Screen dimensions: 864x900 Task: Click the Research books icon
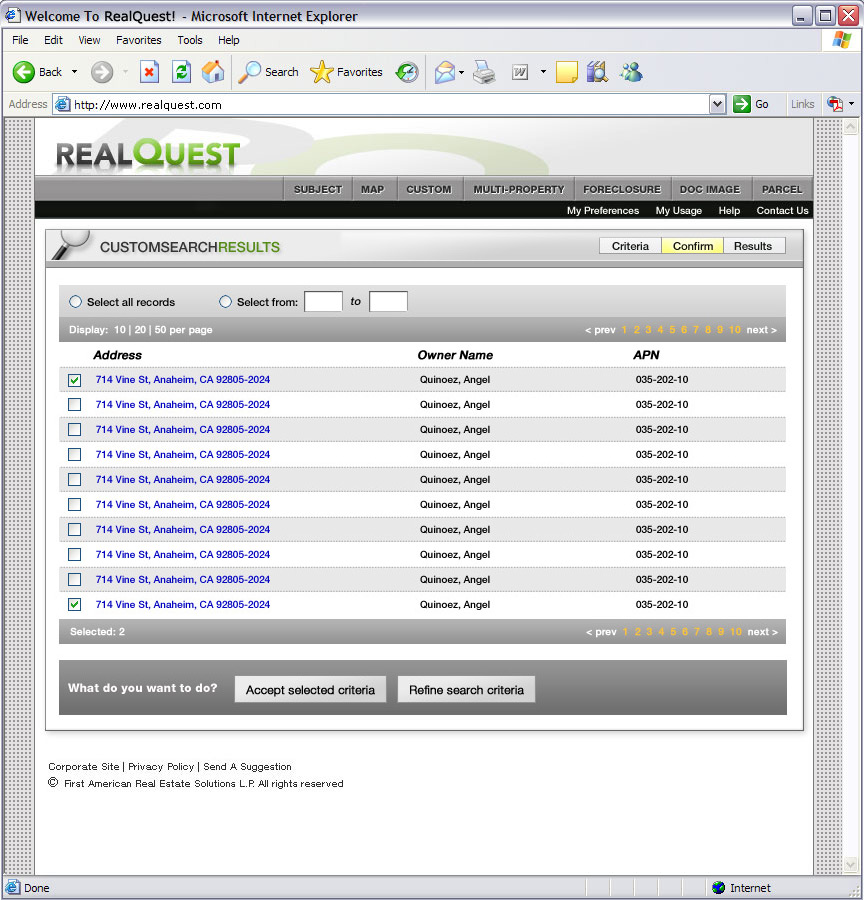597,72
